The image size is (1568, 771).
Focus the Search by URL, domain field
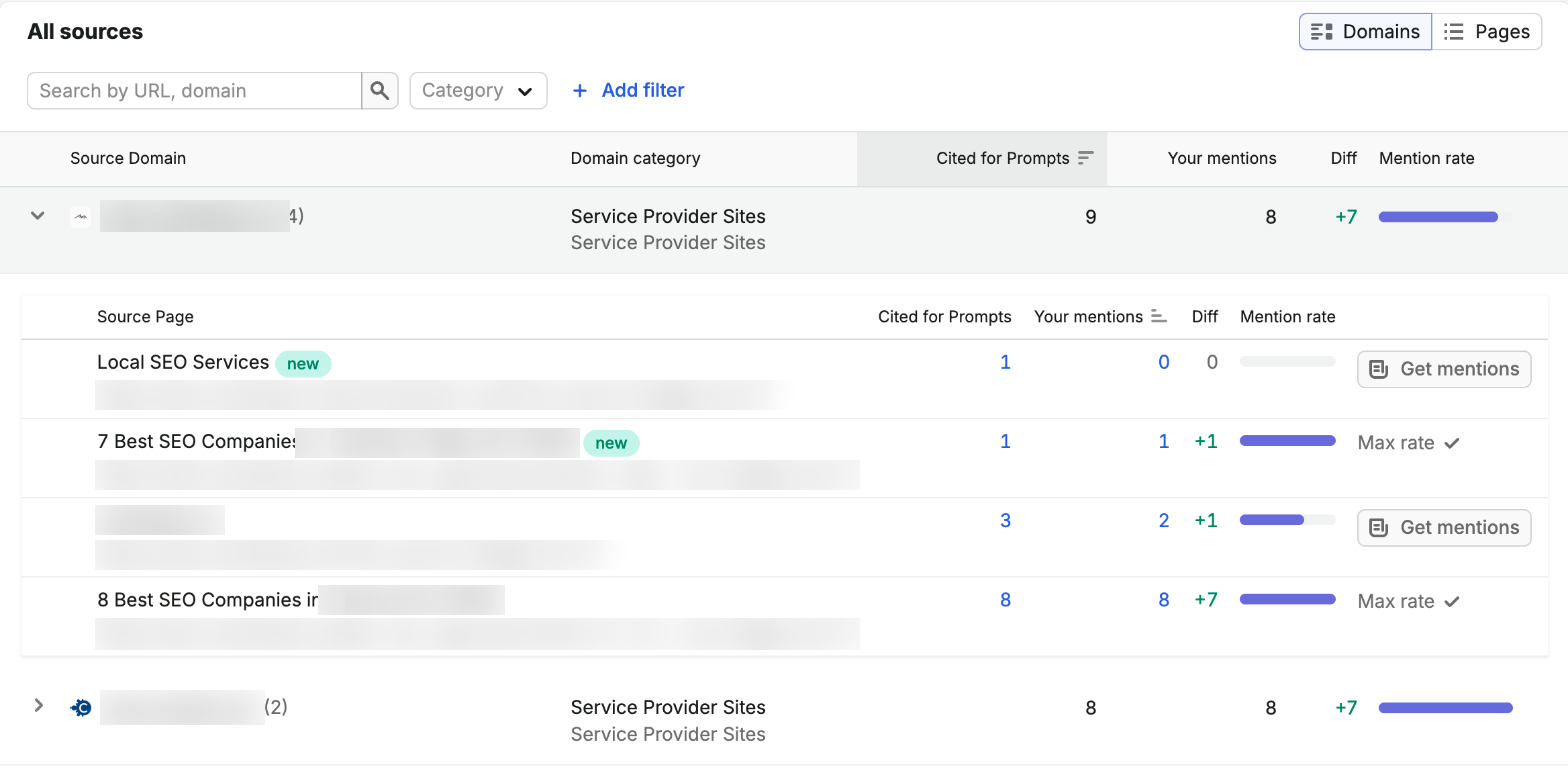click(x=194, y=90)
